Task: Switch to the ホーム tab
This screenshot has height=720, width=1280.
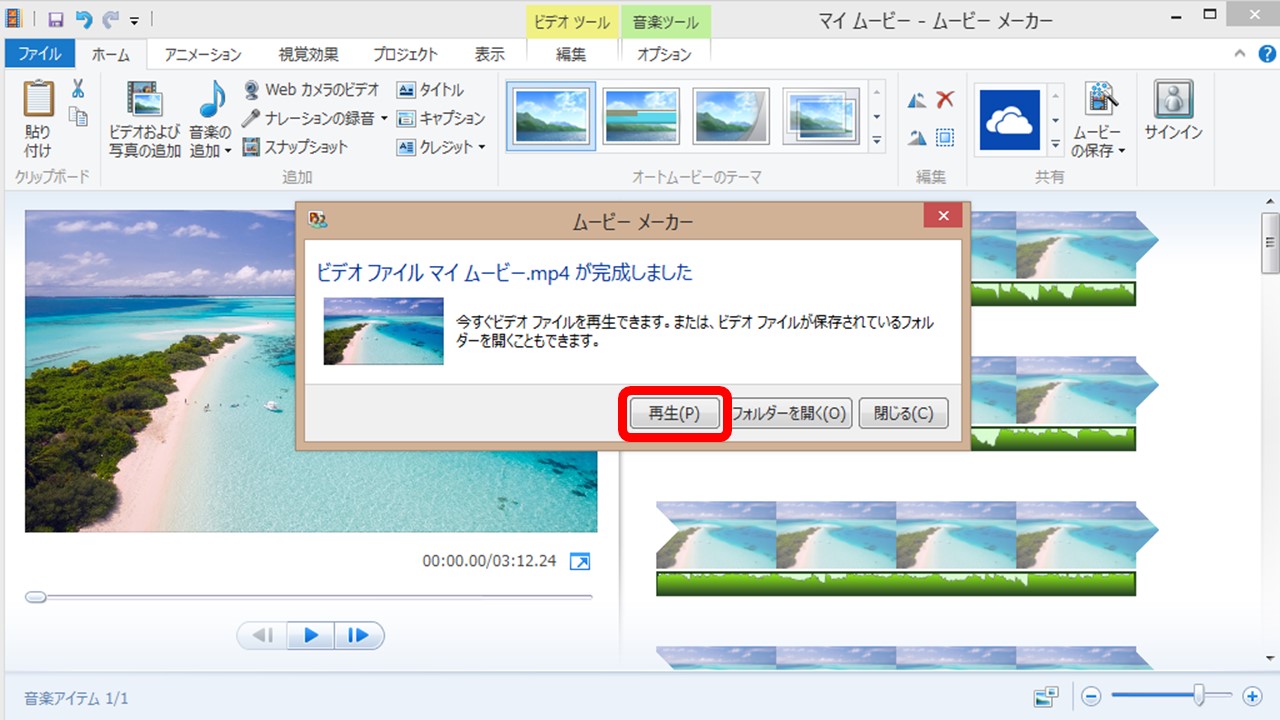Action: click(110, 54)
